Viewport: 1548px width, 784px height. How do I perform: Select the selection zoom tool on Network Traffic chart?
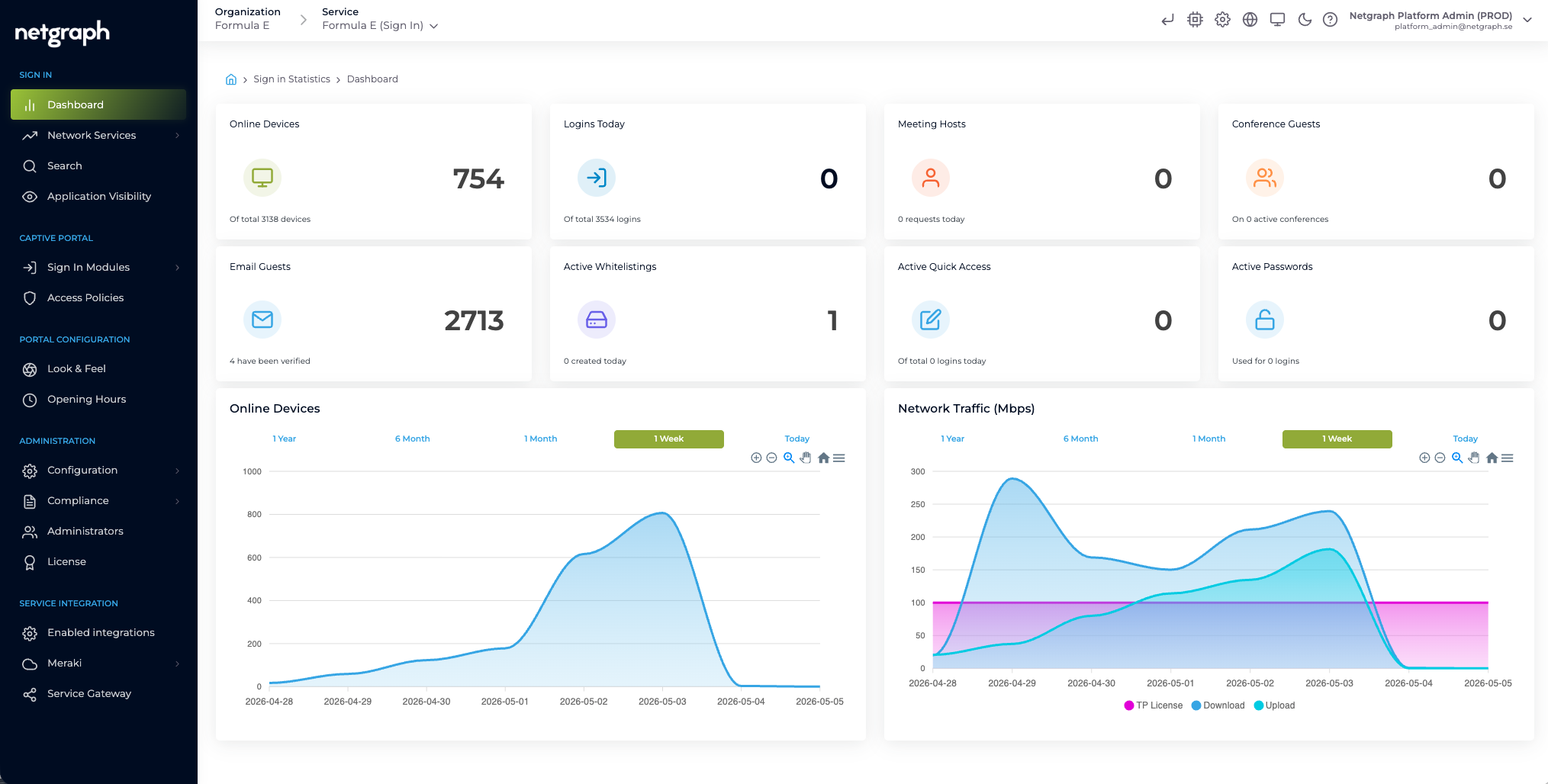point(1457,458)
